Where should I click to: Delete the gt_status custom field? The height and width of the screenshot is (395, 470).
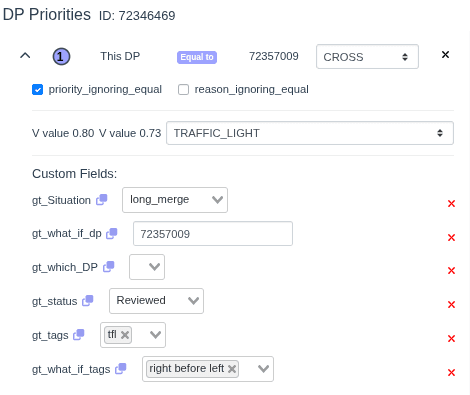[x=451, y=304]
